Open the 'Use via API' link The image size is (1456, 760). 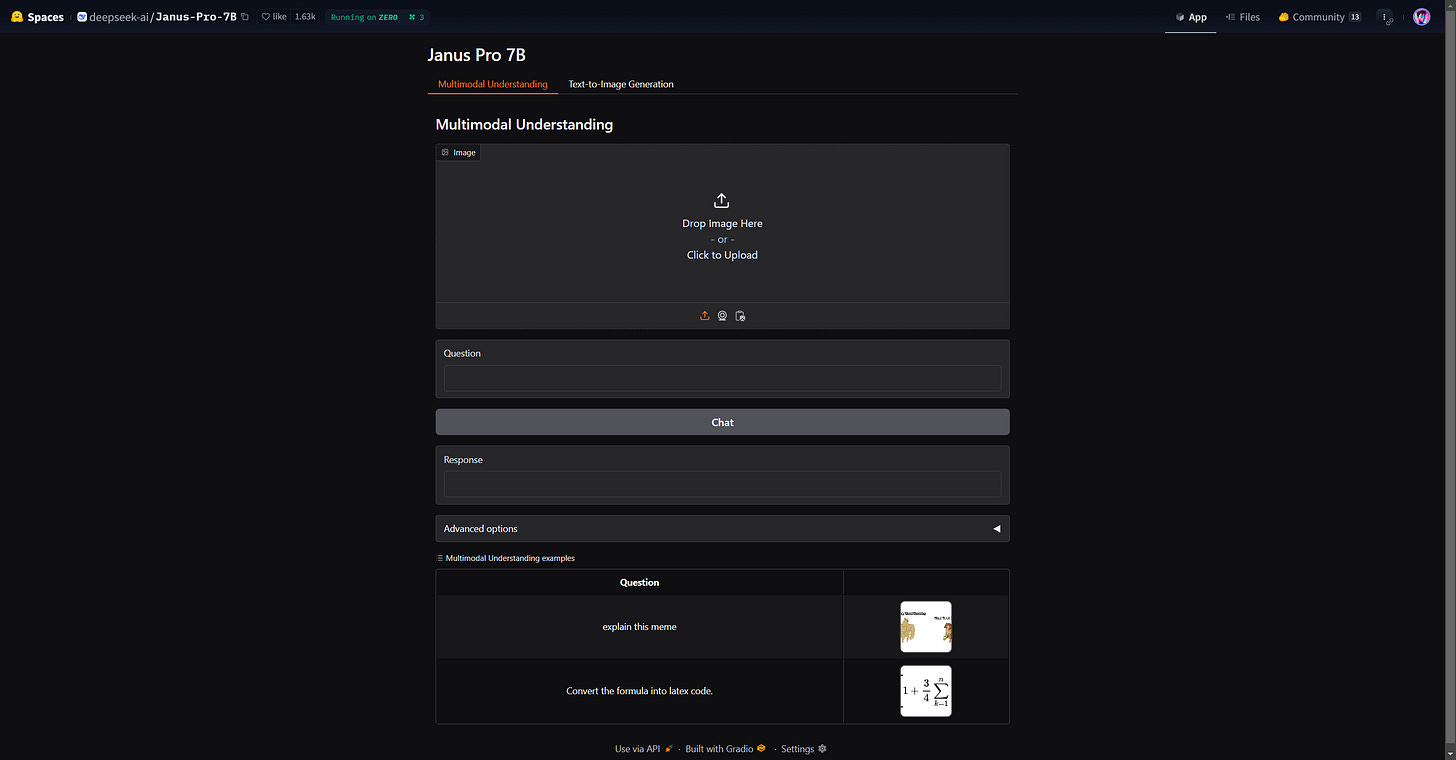(x=644, y=748)
